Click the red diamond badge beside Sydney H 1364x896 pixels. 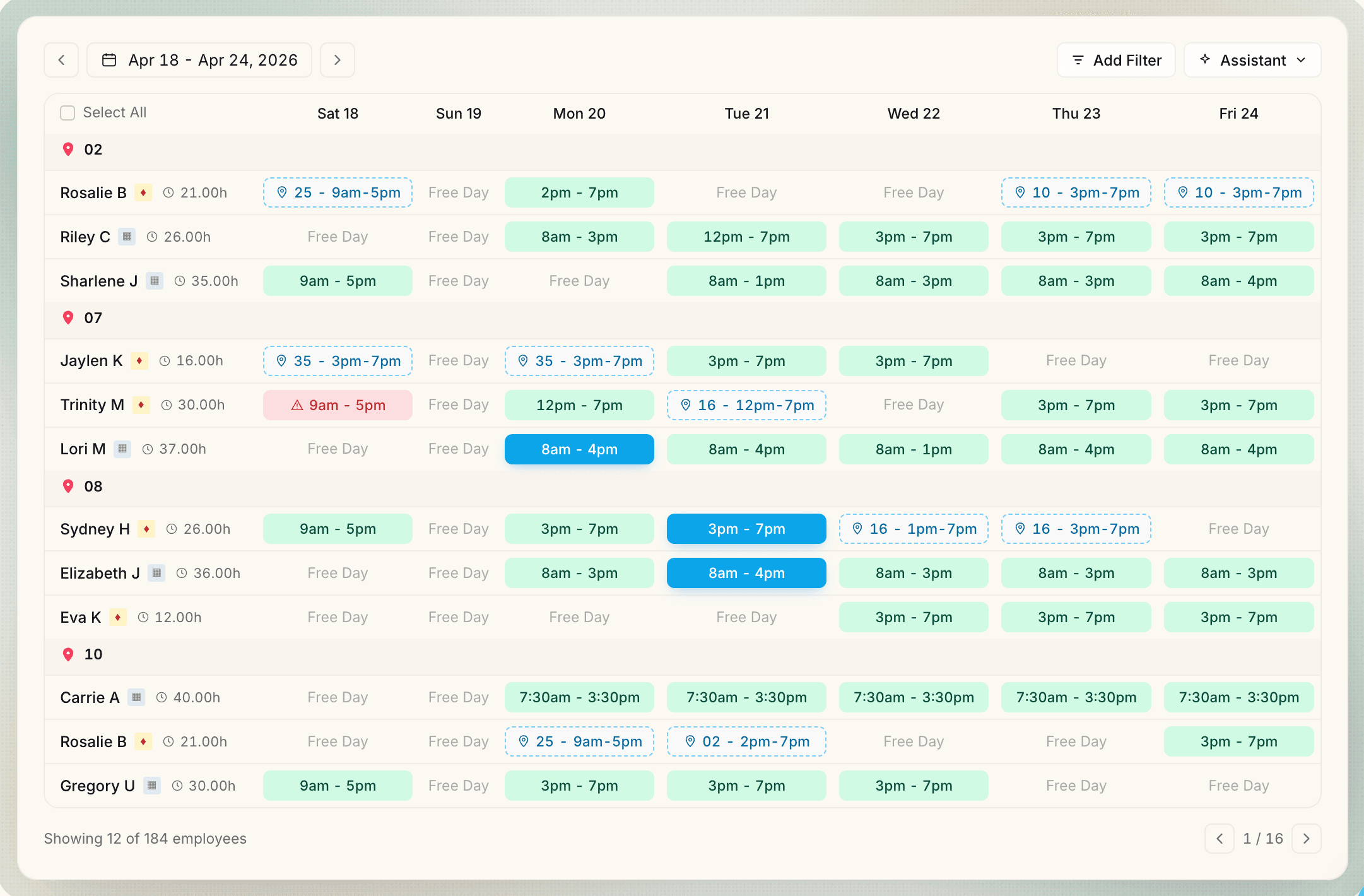click(146, 529)
